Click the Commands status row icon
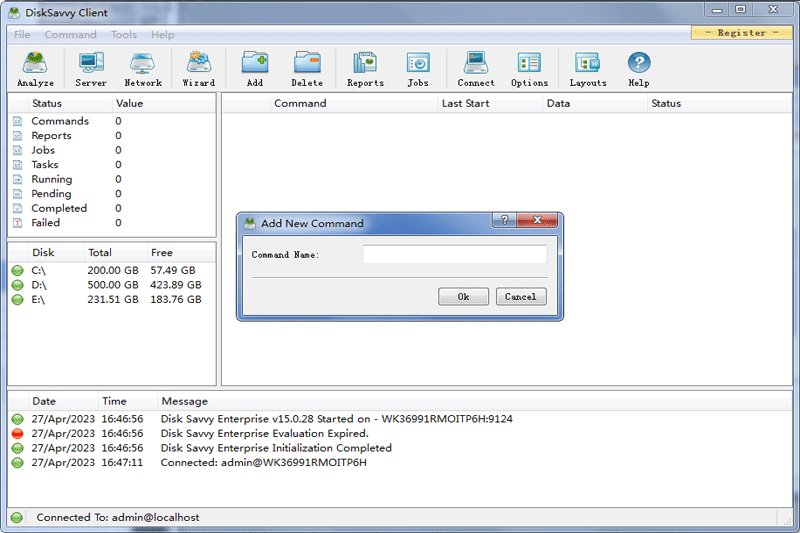 coord(17,121)
